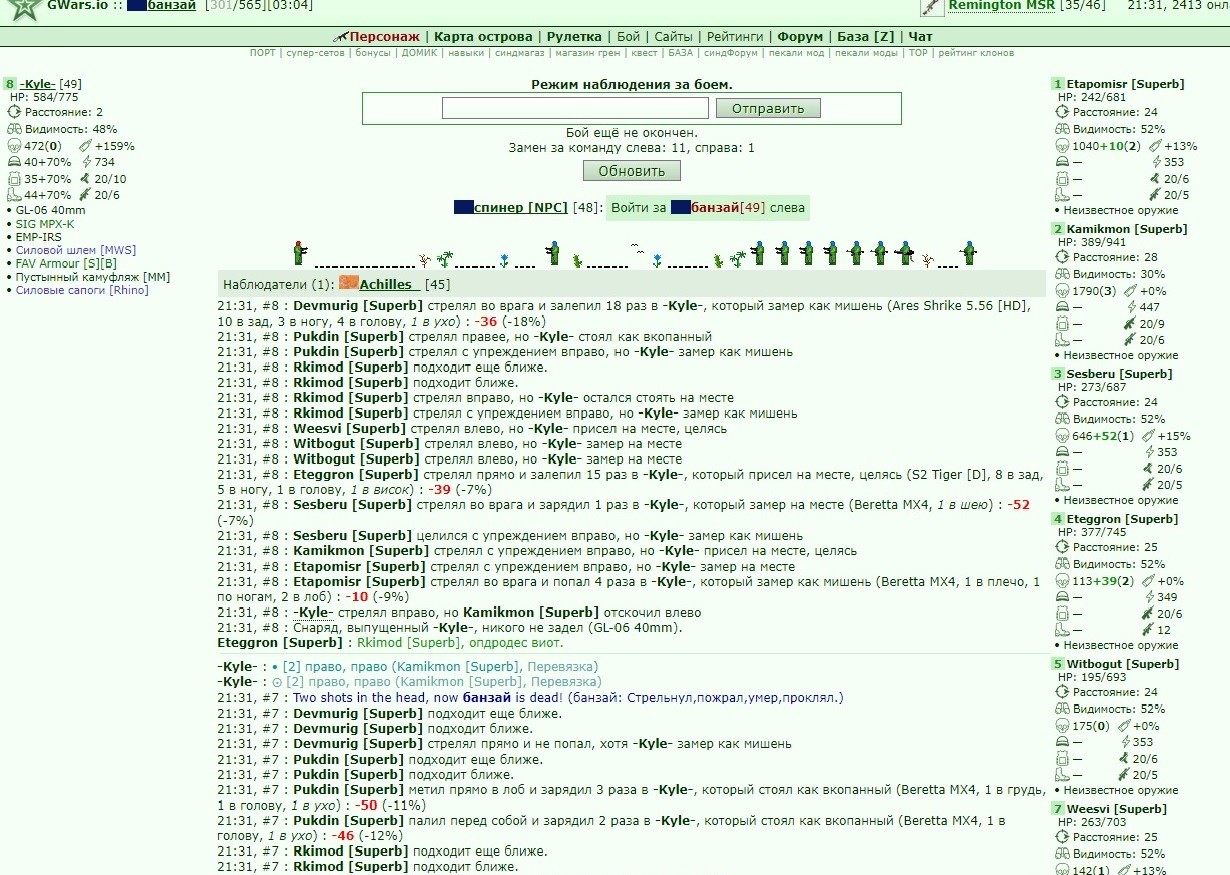Open the Сайты menu item
Image resolution: width=1230 pixels, height=875 pixels.
[x=674, y=37]
